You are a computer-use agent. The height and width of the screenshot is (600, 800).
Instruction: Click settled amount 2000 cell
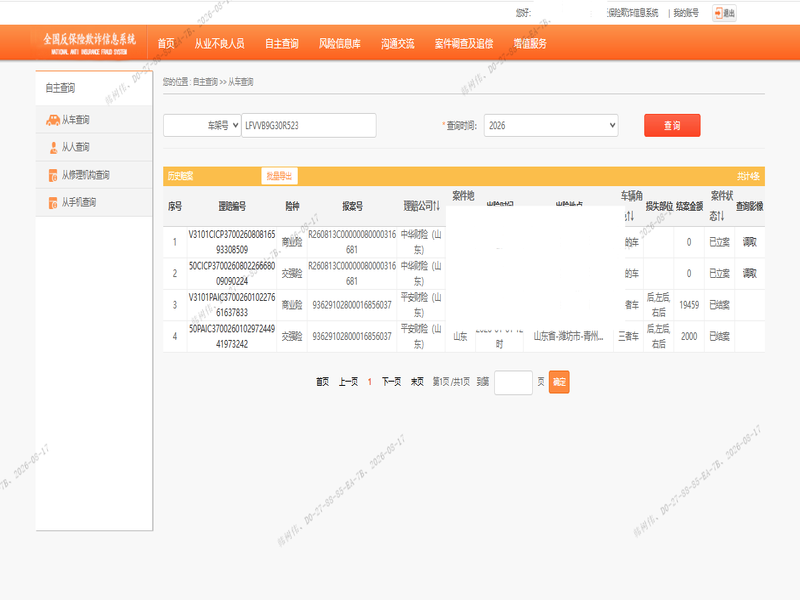[x=689, y=336]
